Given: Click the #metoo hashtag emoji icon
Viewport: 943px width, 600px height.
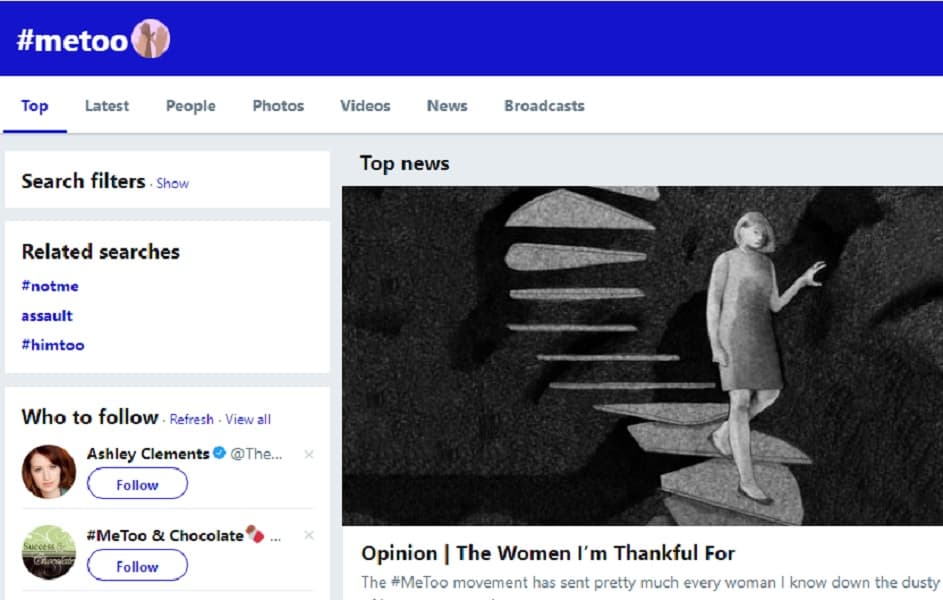Looking at the screenshot, I should click(x=151, y=39).
